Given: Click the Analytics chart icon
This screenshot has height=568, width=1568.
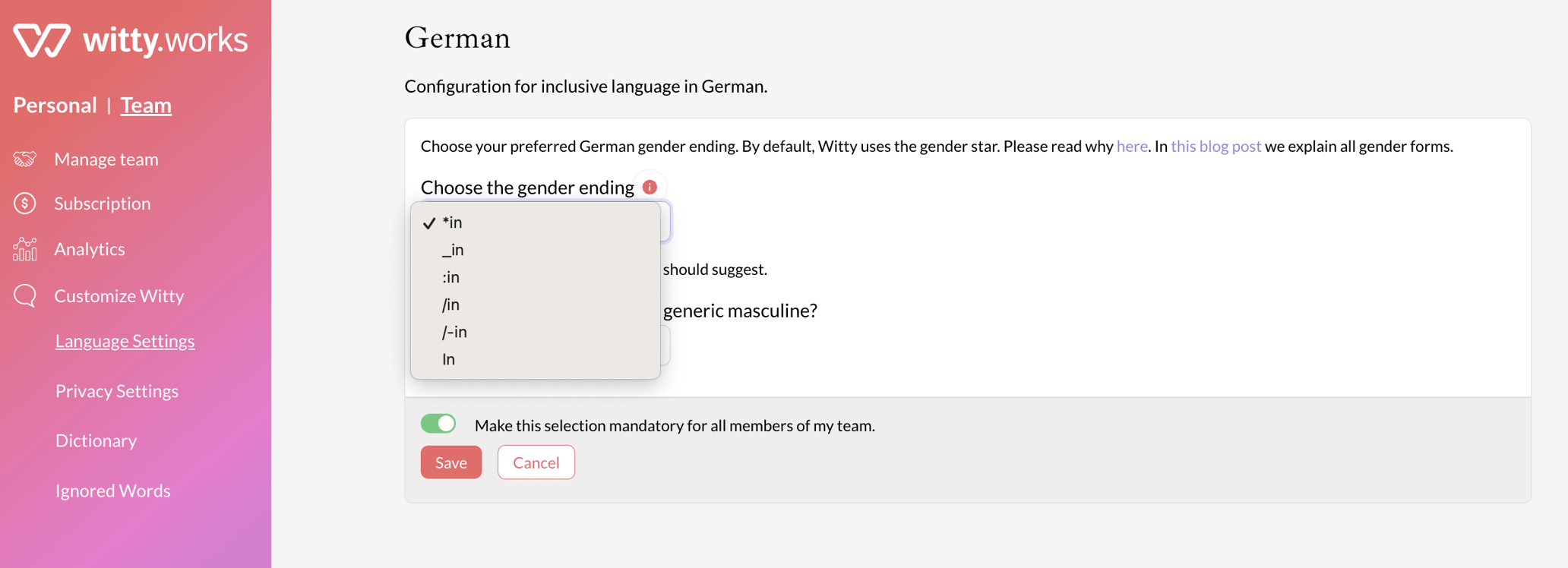Looking at the screenshot, I should [25, 249].
